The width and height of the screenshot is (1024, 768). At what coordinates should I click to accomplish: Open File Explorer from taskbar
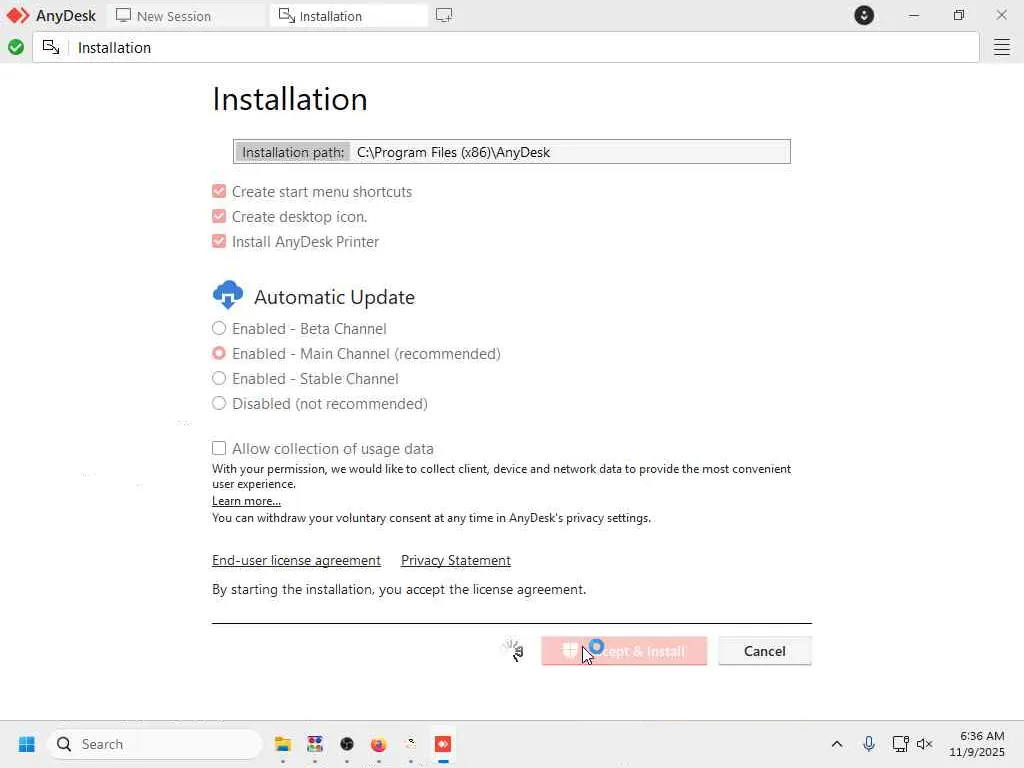coord(283,744)
